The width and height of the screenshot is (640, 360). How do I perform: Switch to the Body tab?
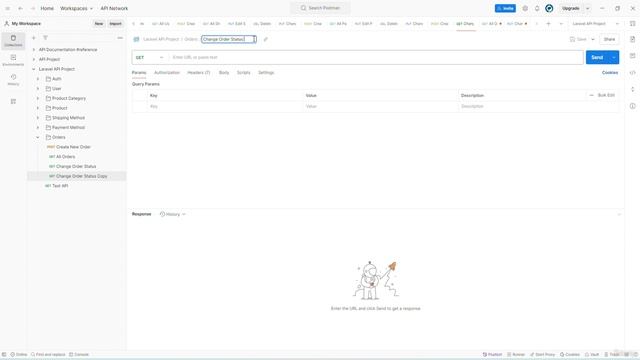(x=224, y=73)
